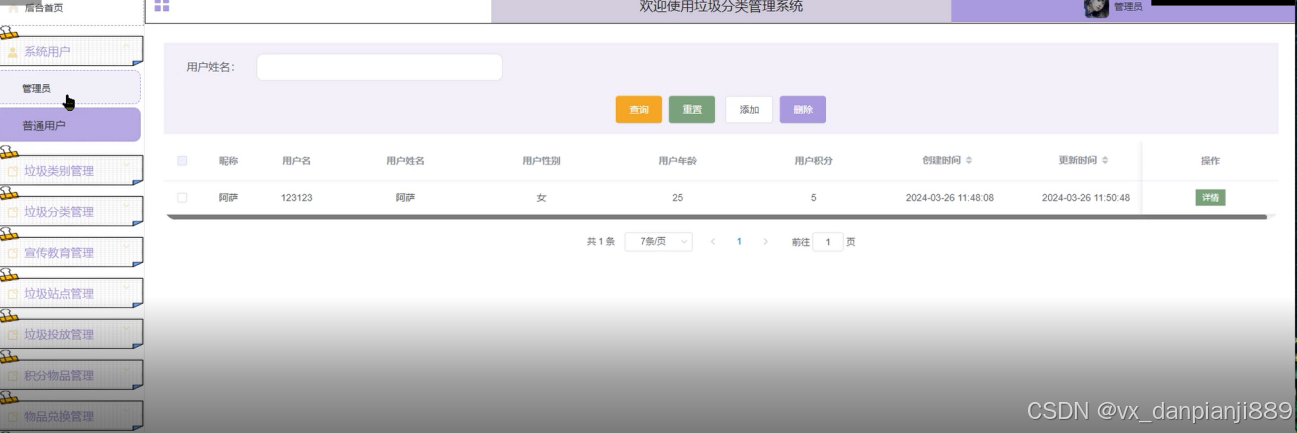This screenshot has height=433, width=1297.
Task: Open the 垃圾类别管理 menu label
Action: coord(59,171)
